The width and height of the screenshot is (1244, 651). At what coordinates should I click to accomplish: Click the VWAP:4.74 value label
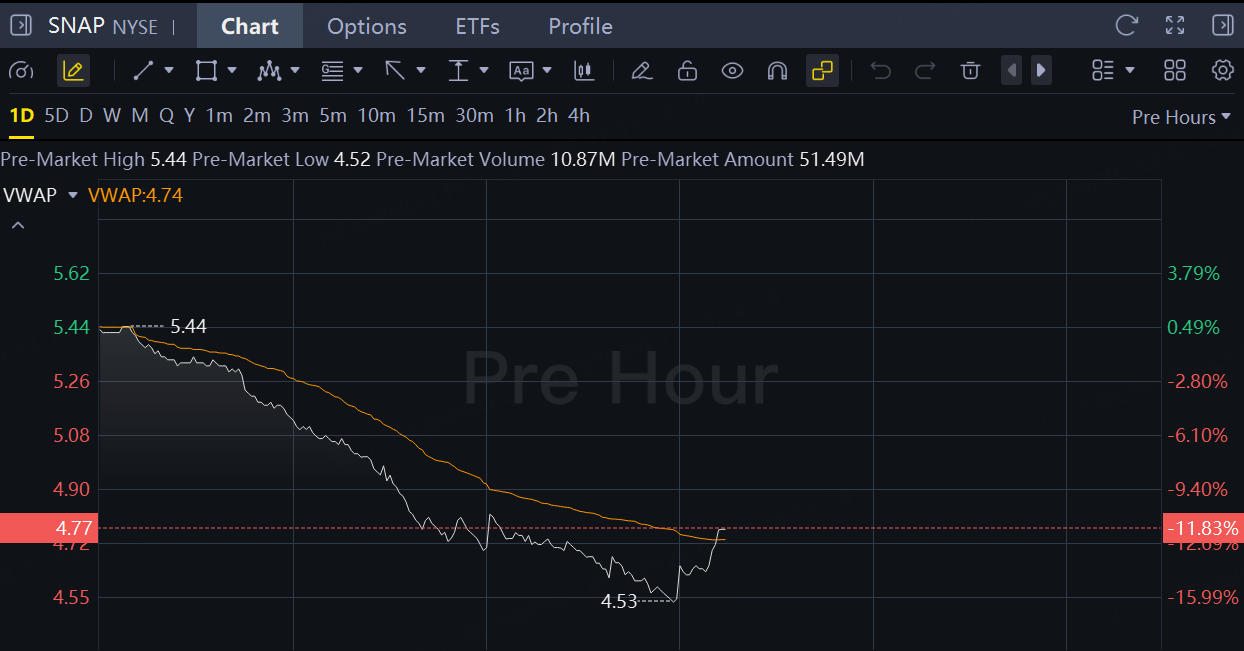pos(135,195)
